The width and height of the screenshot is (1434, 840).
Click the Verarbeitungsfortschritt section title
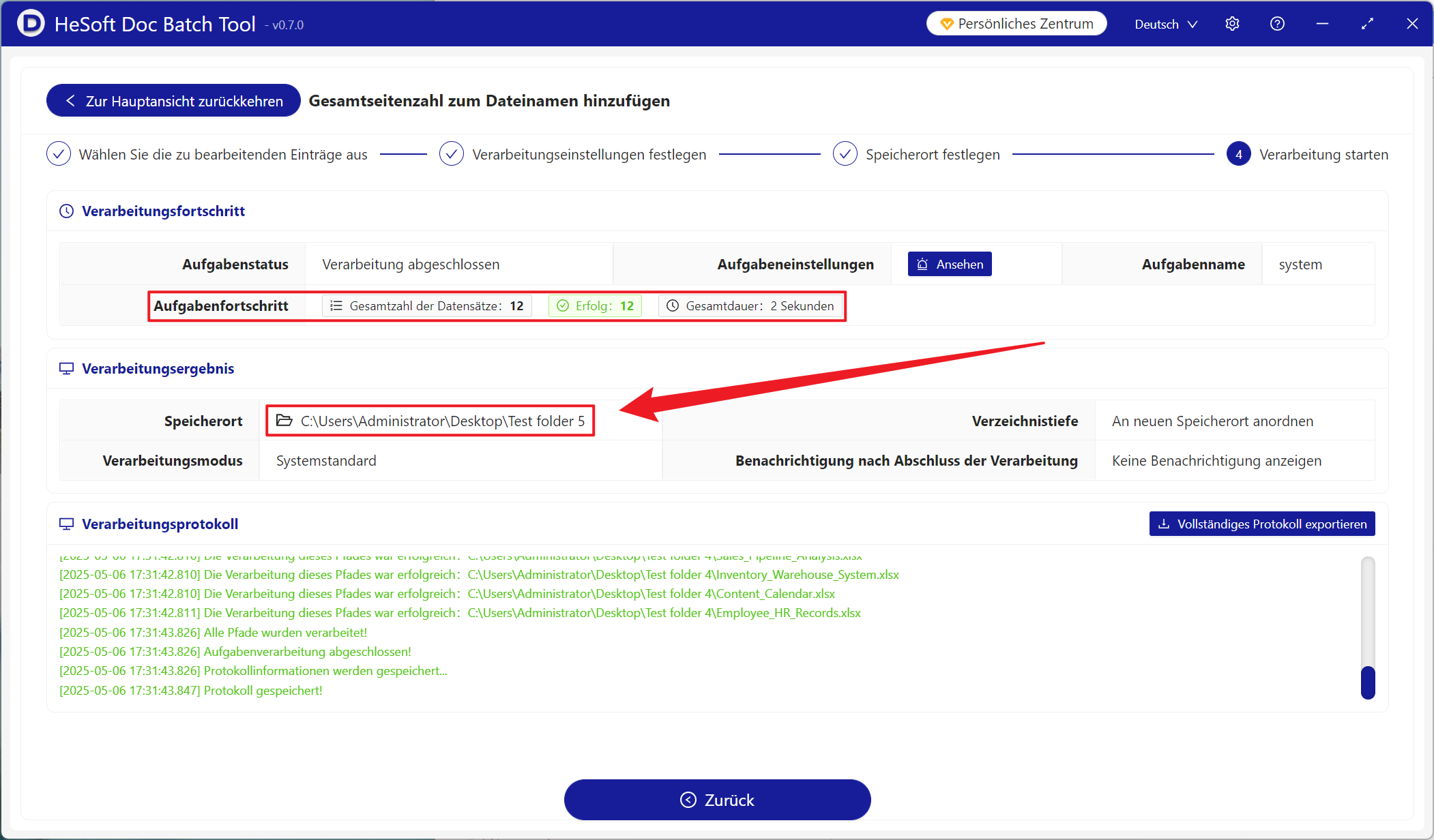163,211
